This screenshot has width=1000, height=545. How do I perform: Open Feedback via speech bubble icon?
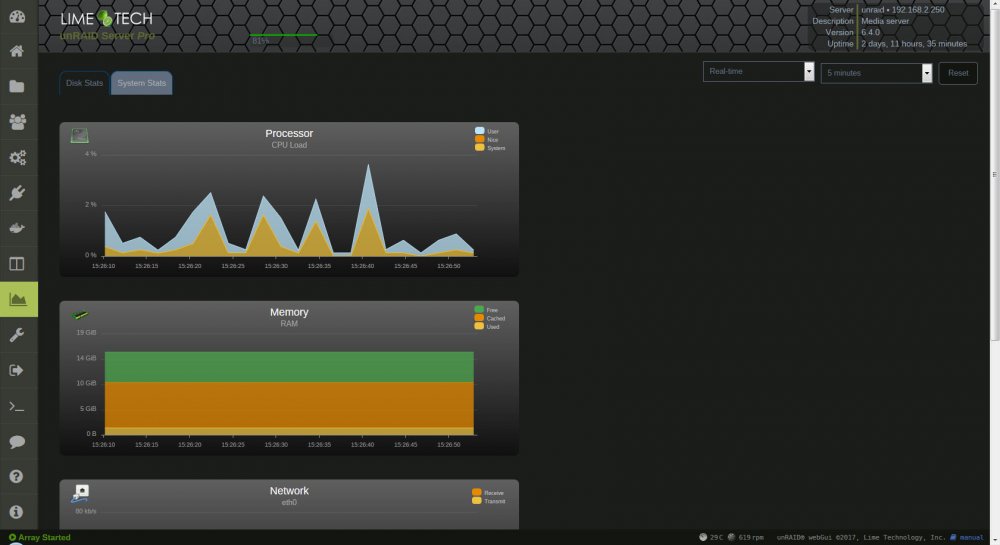(17, 441)
